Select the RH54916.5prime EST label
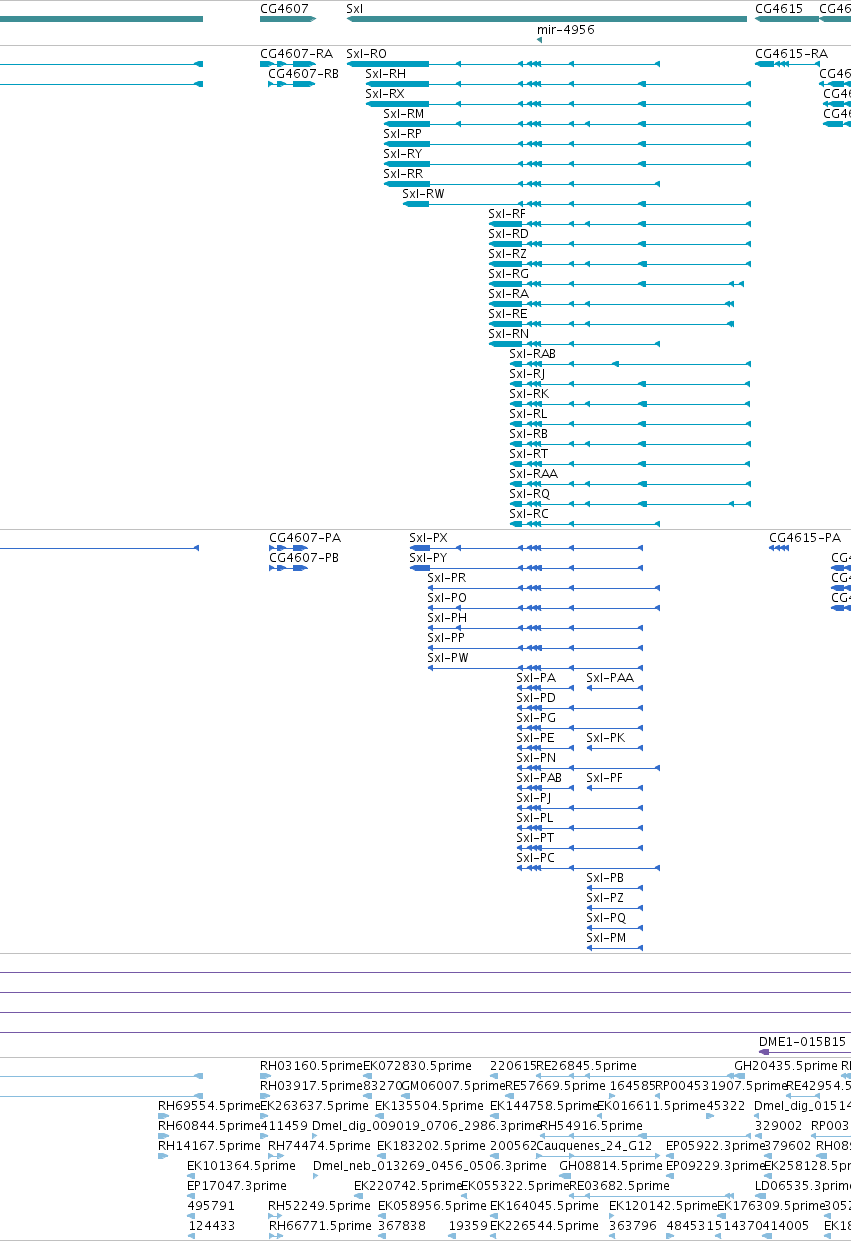 (x=591, y=1126)
